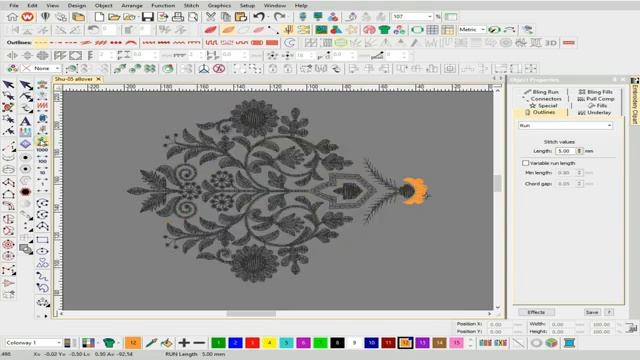Viewport: 640px width, 360px height.
Task: Select the Rectangle shape tool
Action: click(42, 240)
